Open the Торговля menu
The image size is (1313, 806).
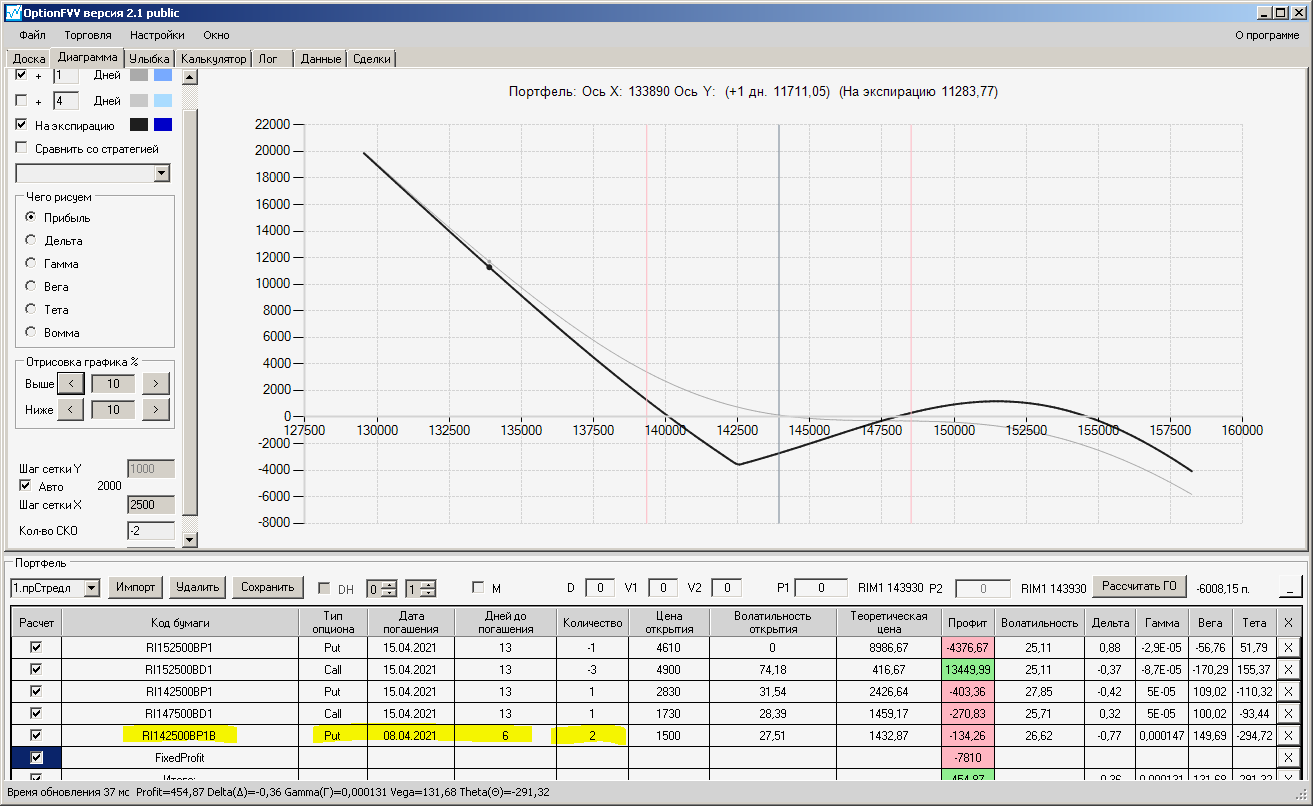(88, 35)
